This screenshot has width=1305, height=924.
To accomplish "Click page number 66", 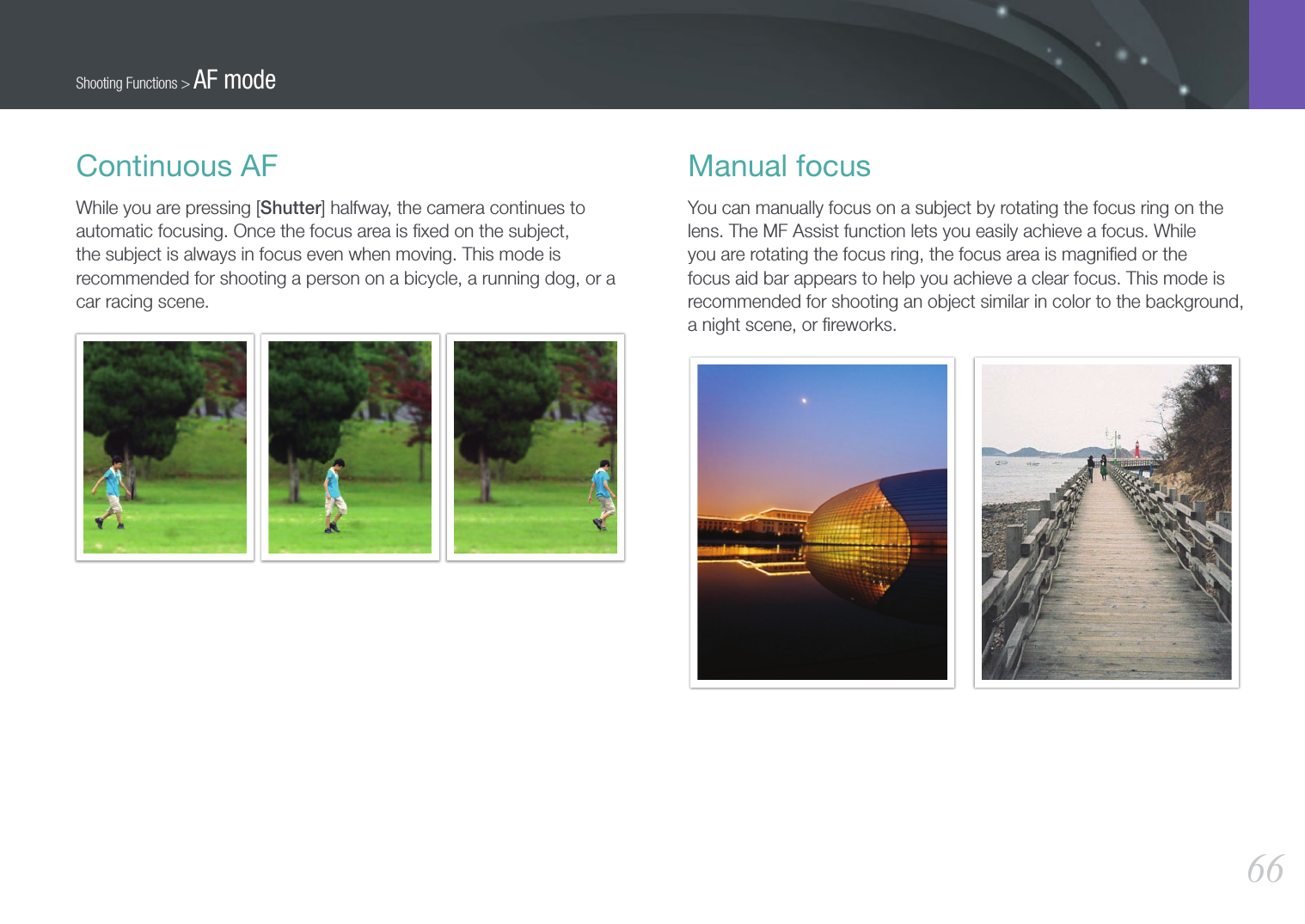I will pos(1265,869).
